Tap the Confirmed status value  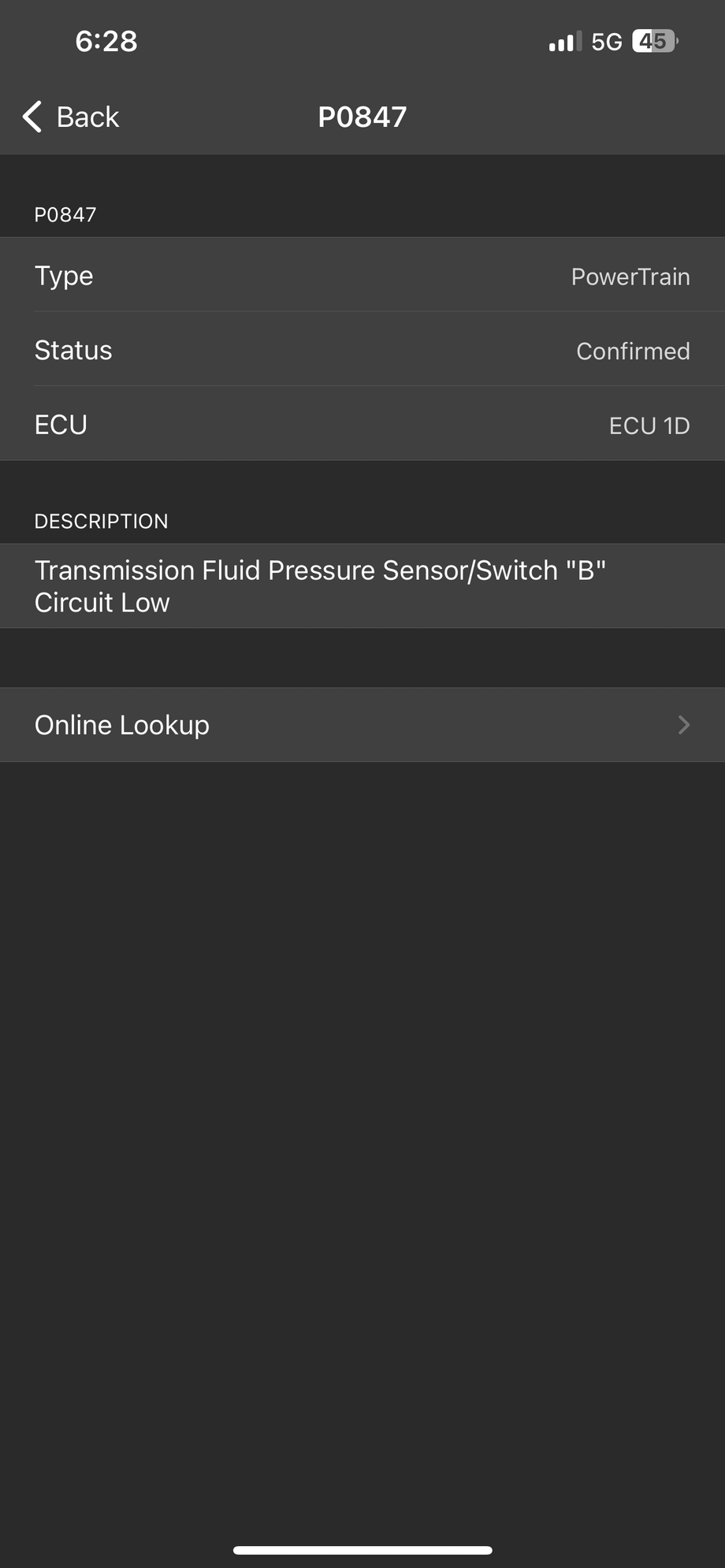633,351
